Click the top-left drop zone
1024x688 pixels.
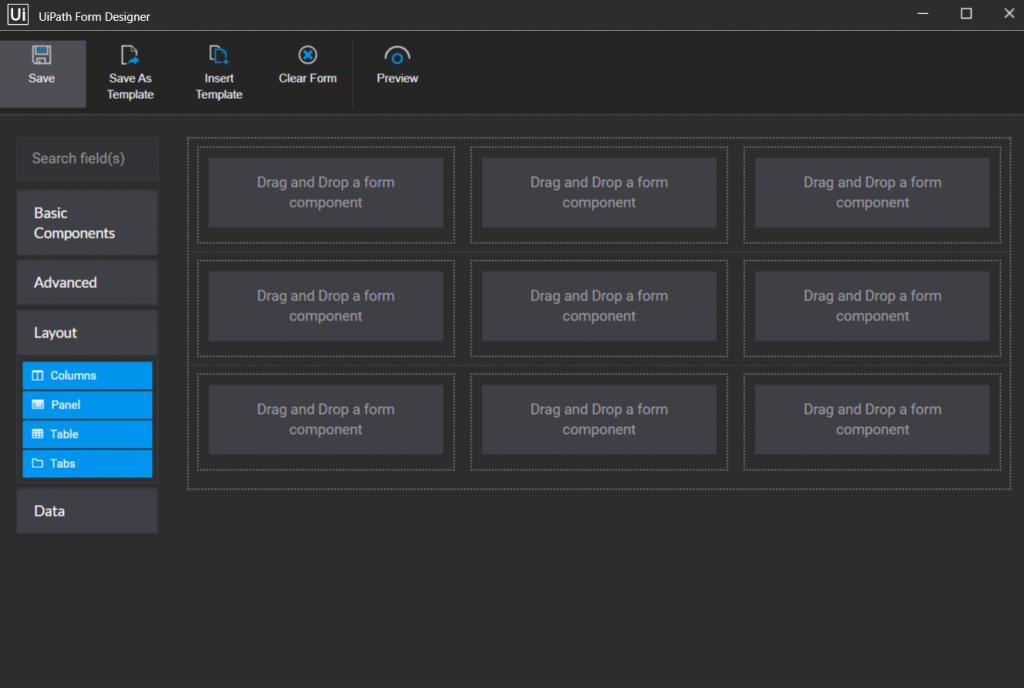point(325,192)
